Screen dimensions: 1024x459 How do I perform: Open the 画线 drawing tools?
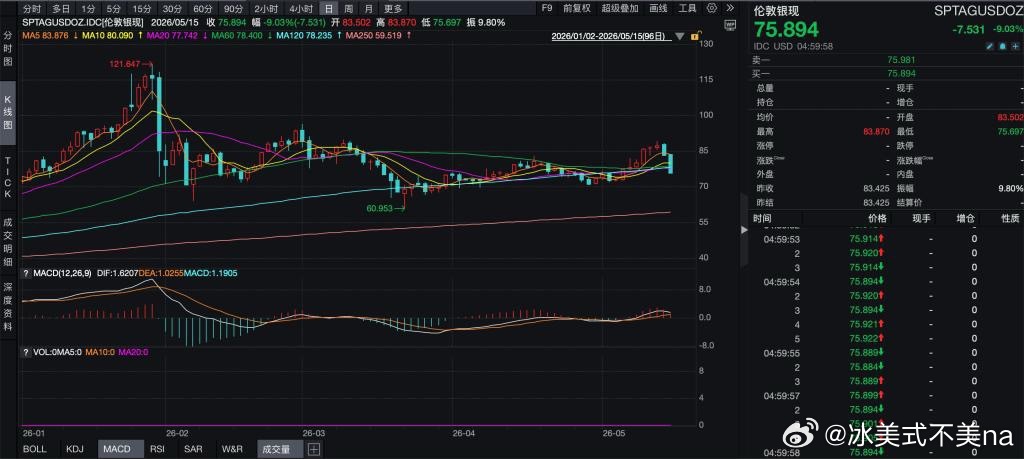658,8
